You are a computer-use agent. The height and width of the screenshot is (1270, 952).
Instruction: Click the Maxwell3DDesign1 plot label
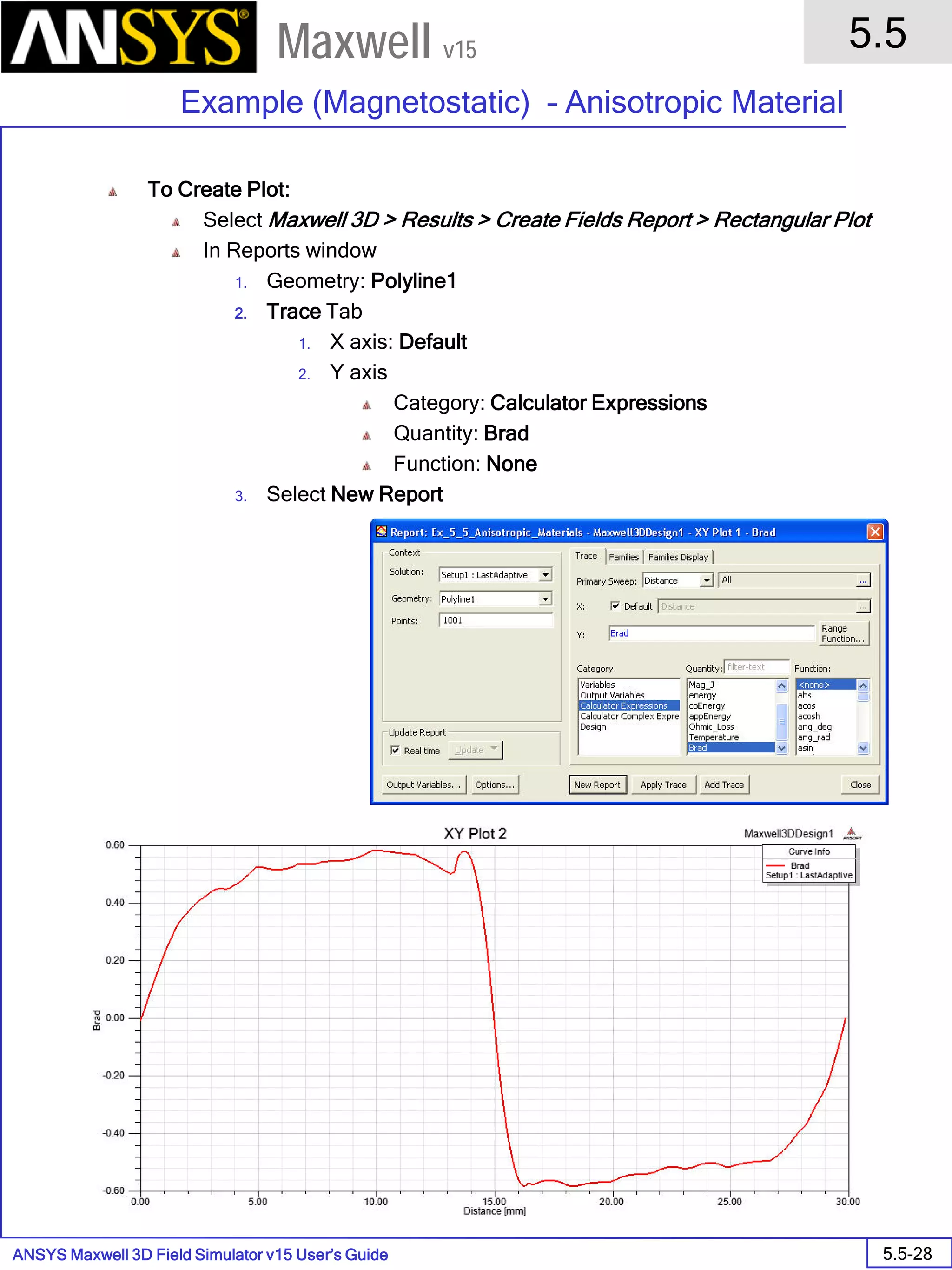click(x=788, y=833)
